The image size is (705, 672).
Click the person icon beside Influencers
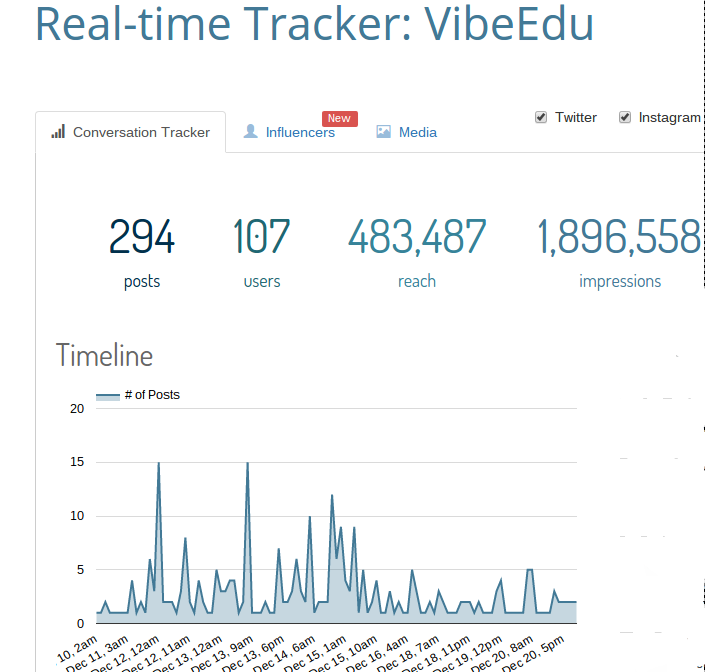[x=250, y=131]
